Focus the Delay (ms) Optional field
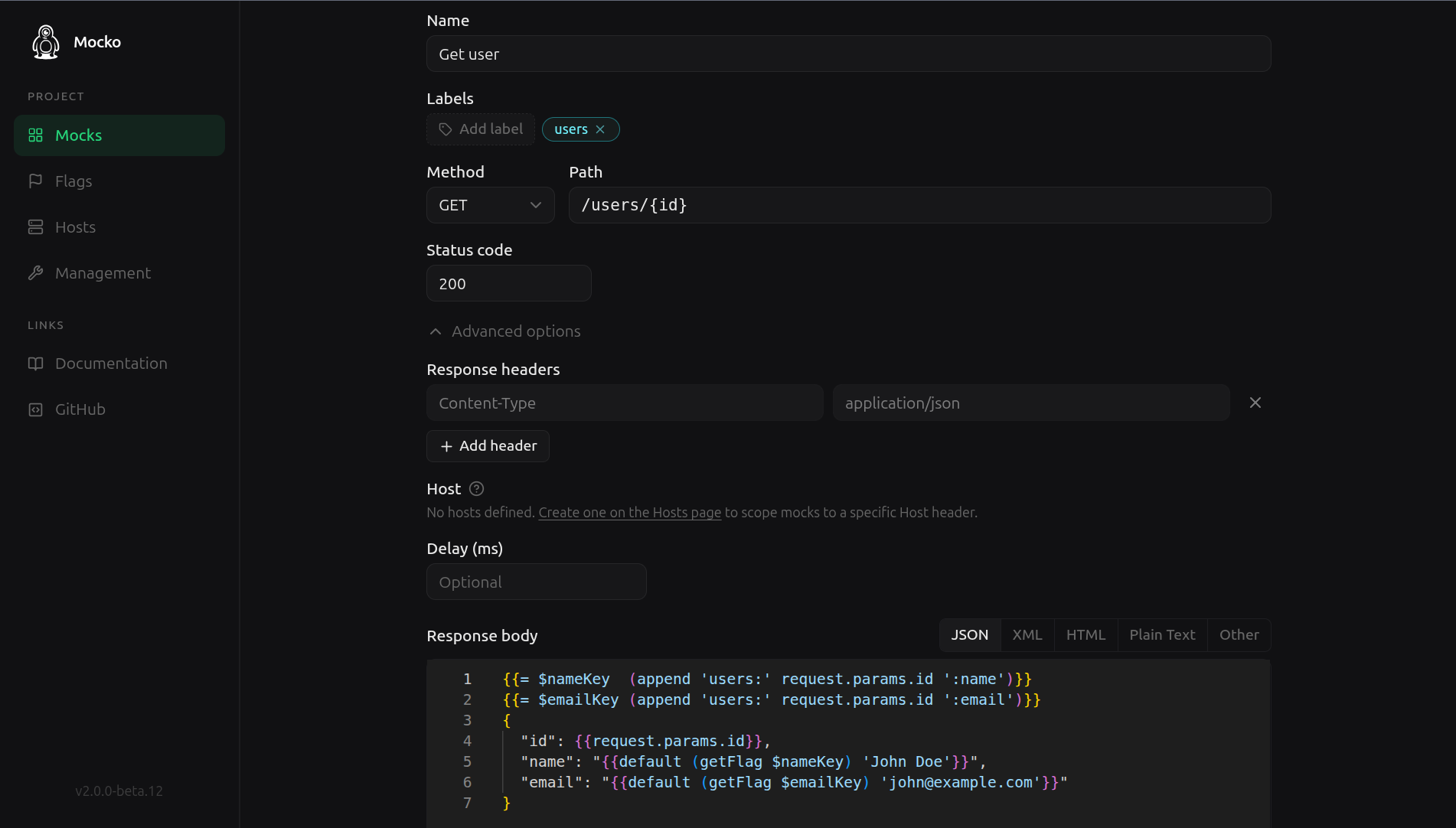Viewport: 1456px width, 828px height. click(536, 582)
